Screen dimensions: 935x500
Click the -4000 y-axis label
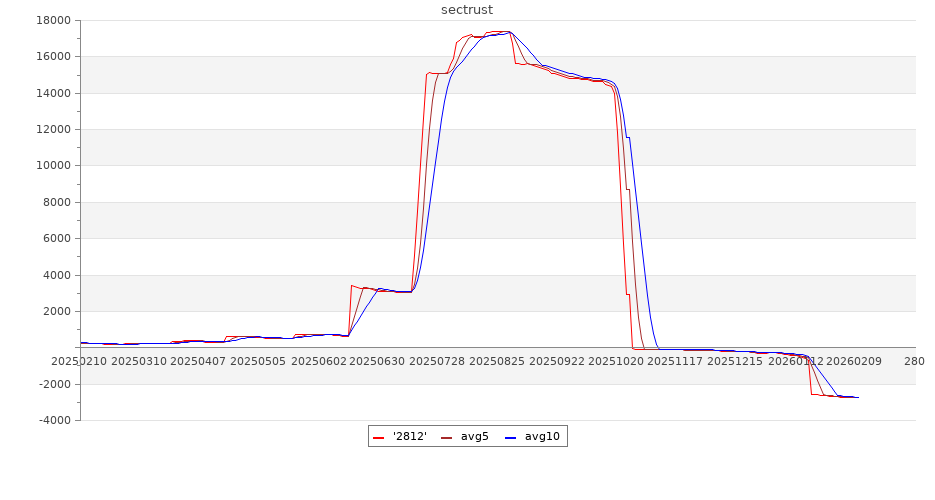point(51,421)
